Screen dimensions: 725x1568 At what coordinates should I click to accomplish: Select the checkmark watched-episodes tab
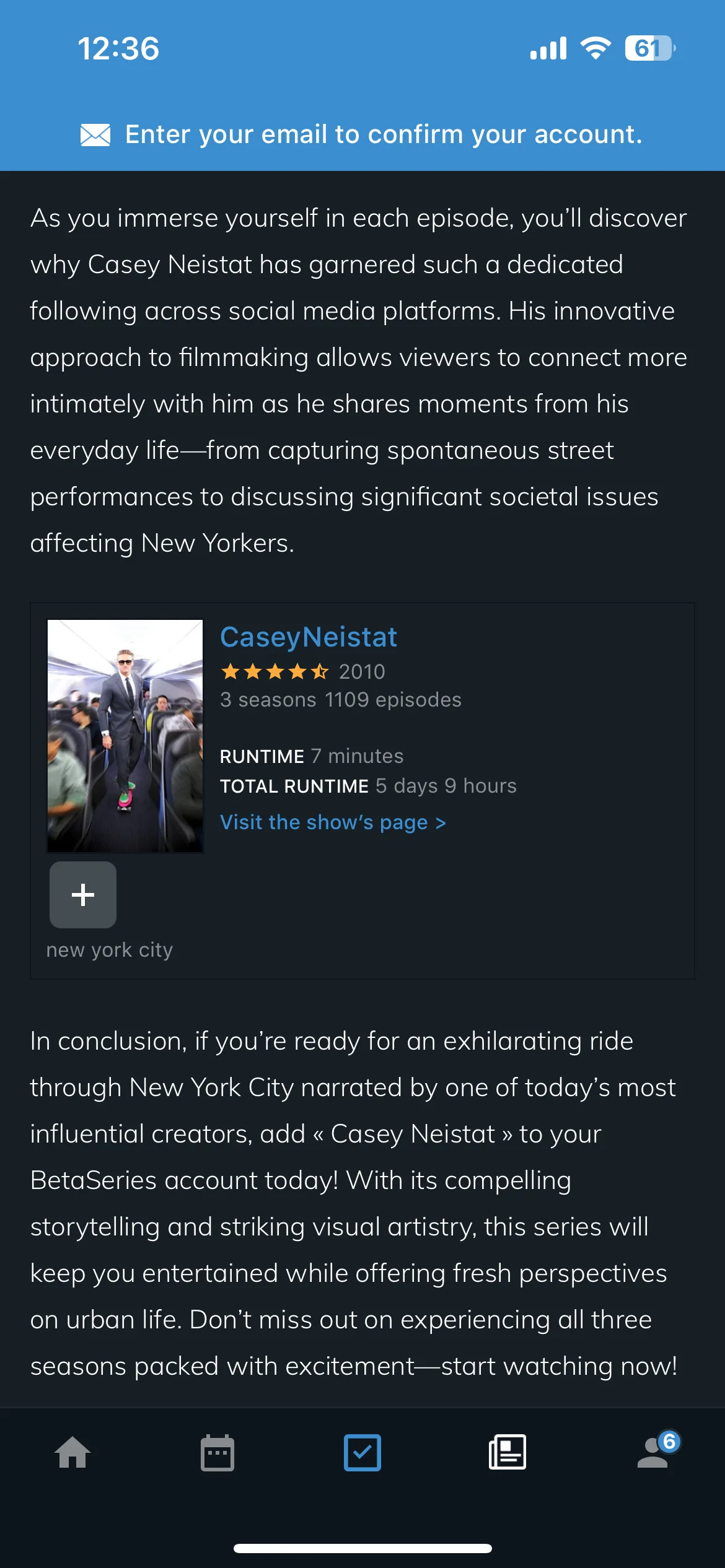pos(362,1452)
